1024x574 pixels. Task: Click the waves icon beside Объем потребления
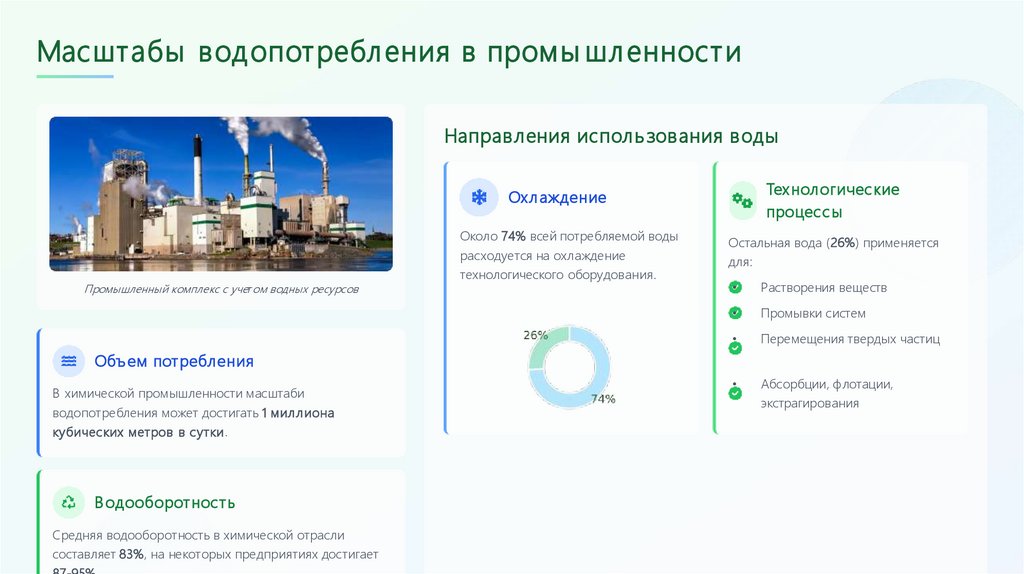click(69, 361)
